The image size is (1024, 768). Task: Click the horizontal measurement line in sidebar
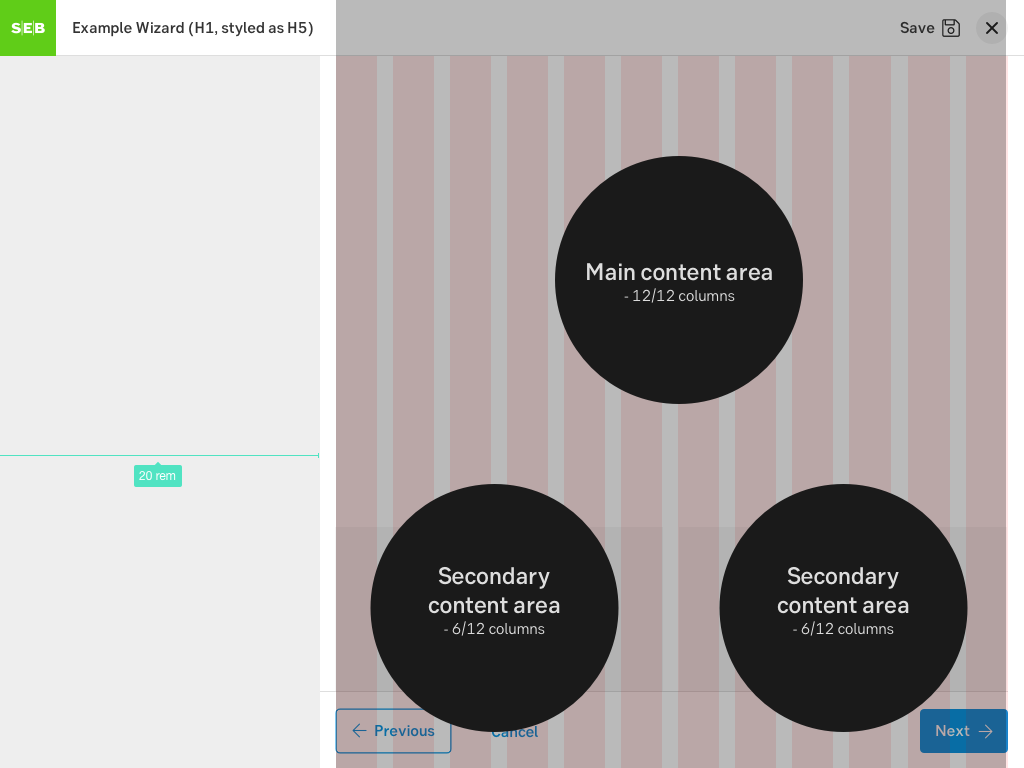click(x=80, y=456)
